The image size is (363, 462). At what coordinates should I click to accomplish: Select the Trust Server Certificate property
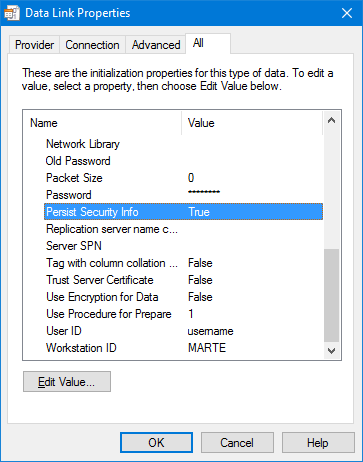coord(183,280)
